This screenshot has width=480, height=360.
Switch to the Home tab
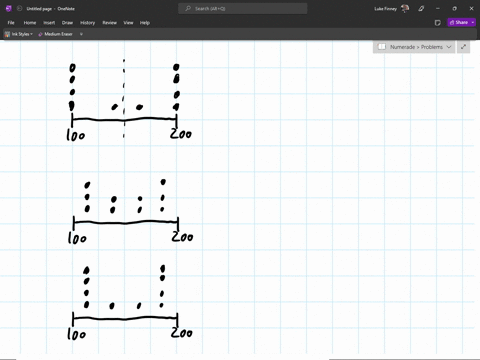[30, 23]
